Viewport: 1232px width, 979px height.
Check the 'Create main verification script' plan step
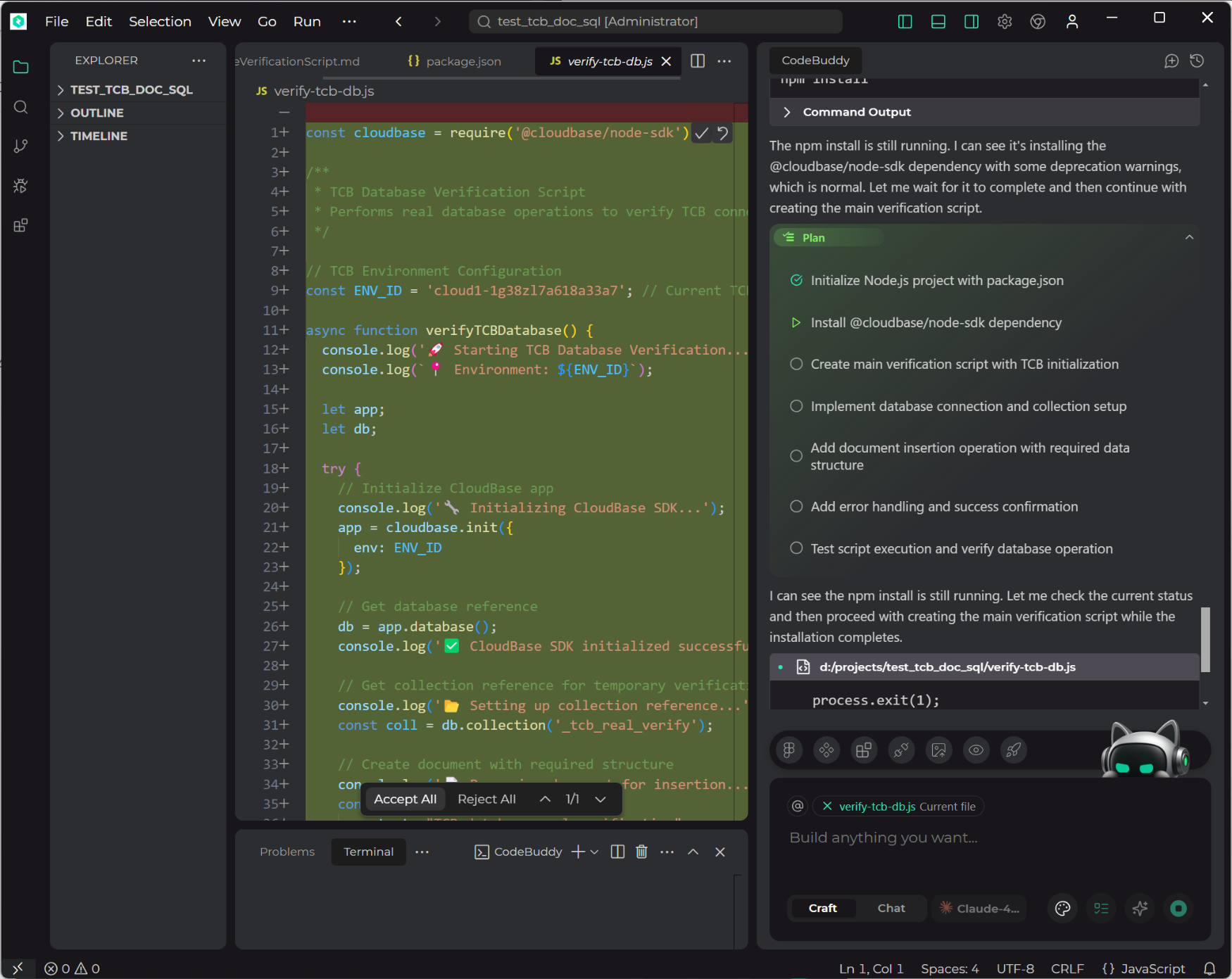796,364
